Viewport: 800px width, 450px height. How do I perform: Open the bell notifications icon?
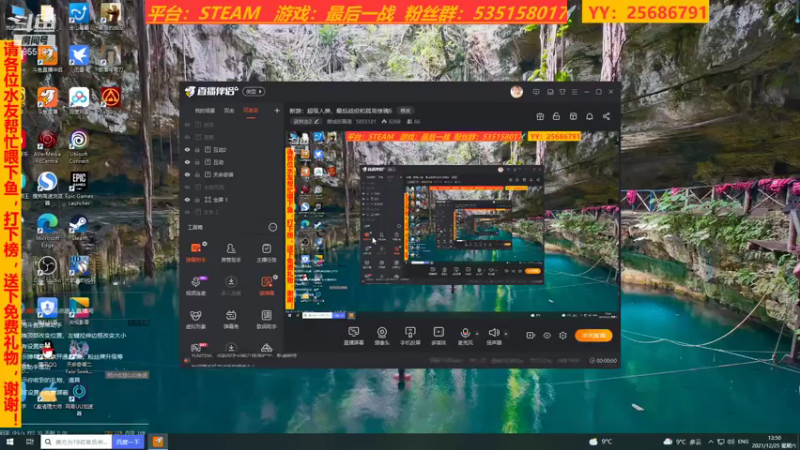coord(589,116)
